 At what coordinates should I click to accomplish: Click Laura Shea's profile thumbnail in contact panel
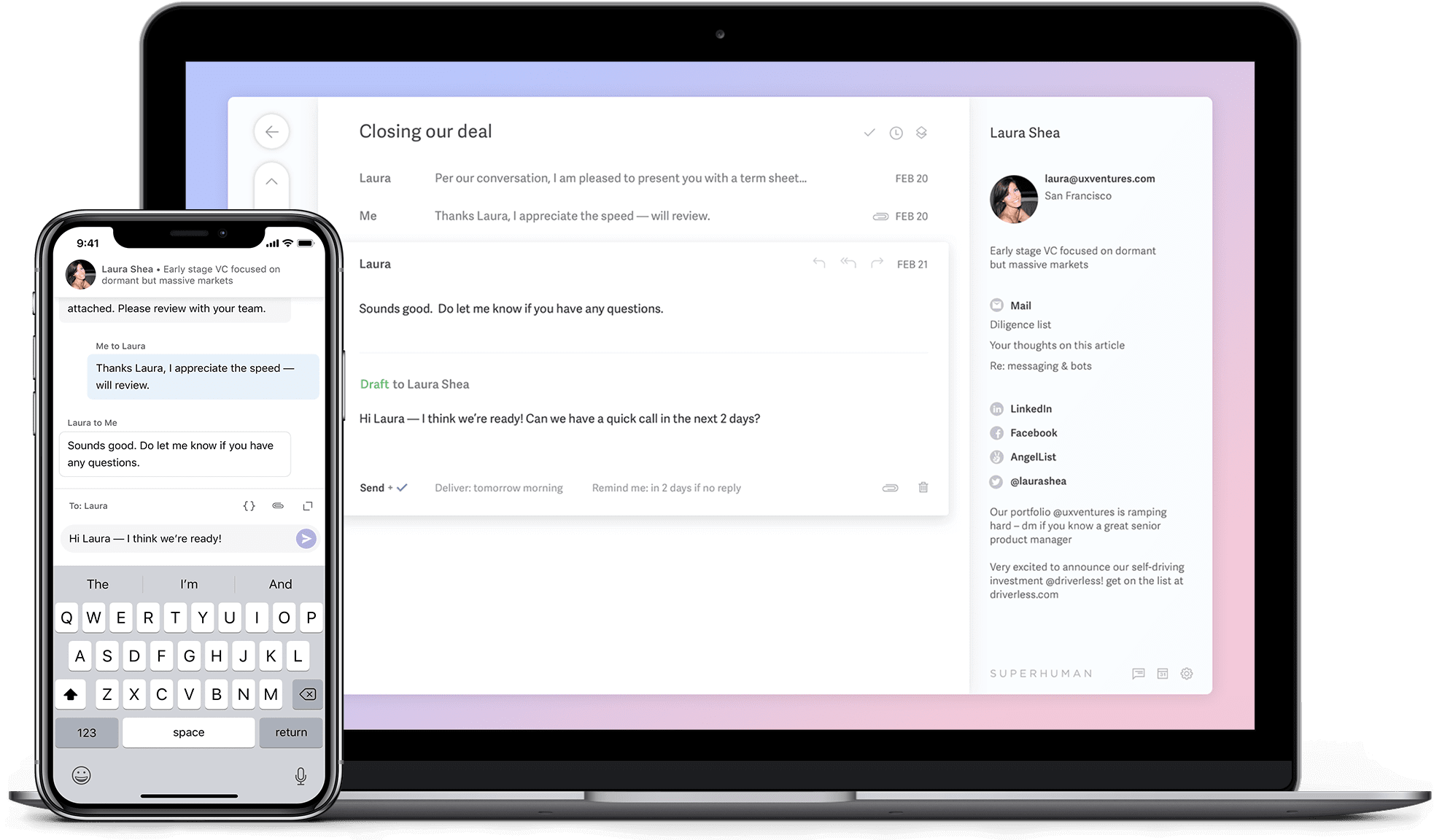coord(1011,197)
